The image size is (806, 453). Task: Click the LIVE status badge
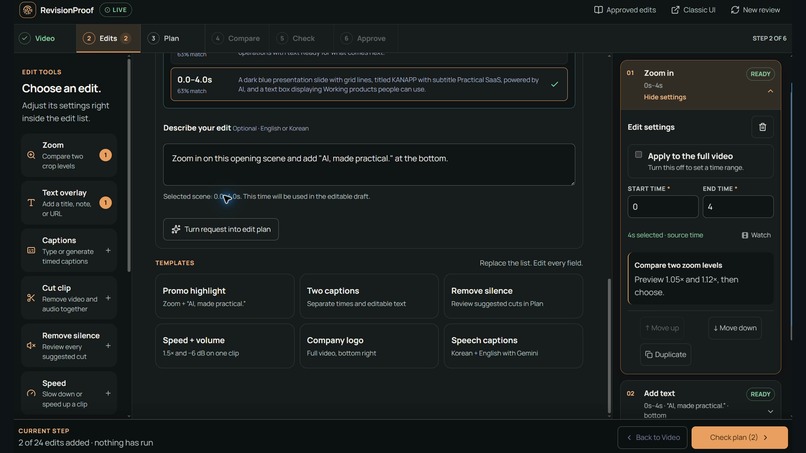[x=116, y=10]
